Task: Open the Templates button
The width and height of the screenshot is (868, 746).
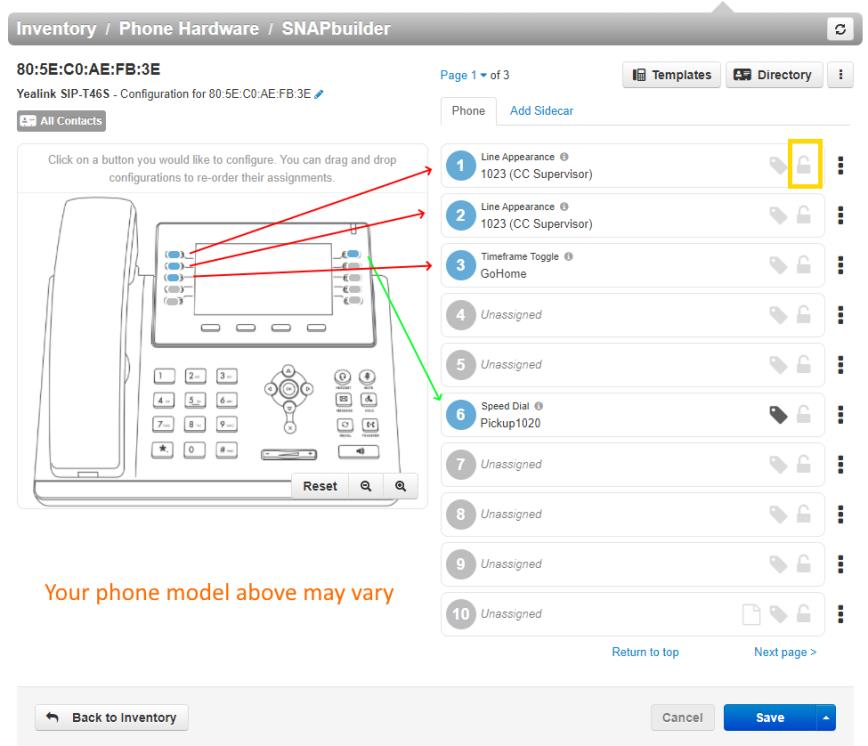Action: (671, 75)
